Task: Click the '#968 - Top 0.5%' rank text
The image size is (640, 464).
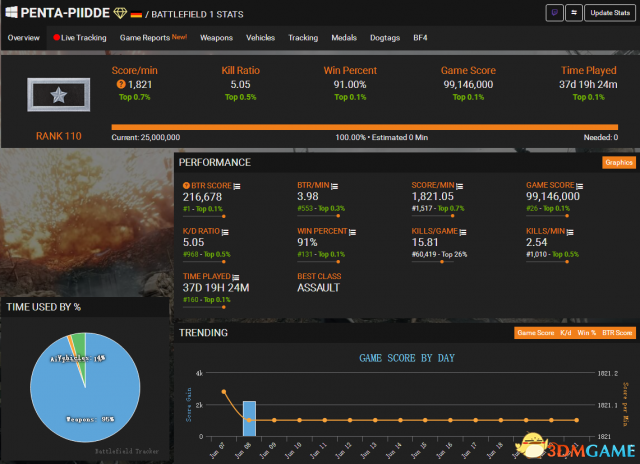Action: tap(207, 255)
